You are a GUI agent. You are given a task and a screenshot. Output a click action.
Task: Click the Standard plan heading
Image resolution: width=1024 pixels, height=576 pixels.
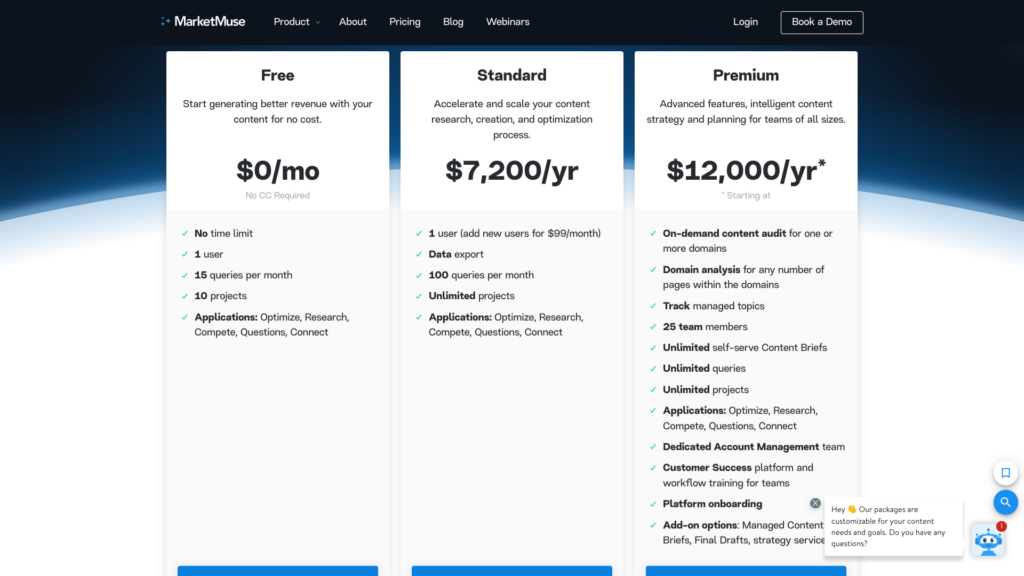click(x=511, y=75)
